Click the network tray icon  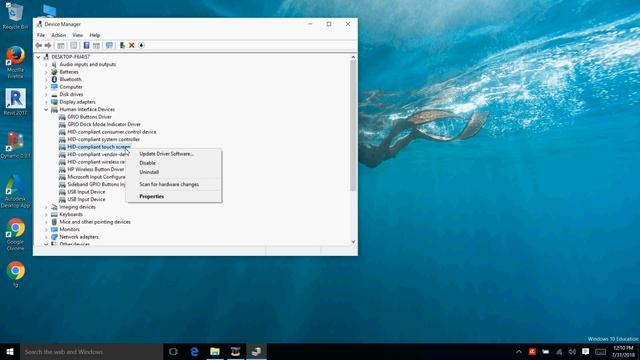(559, 351)
